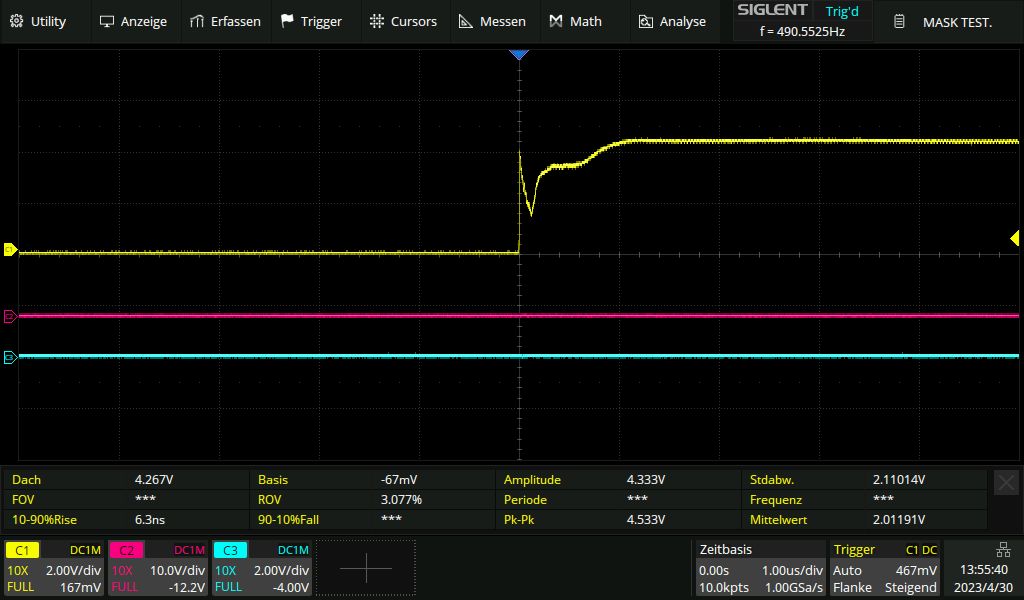Click the date 2023/4/30

[x=983, y=588]
